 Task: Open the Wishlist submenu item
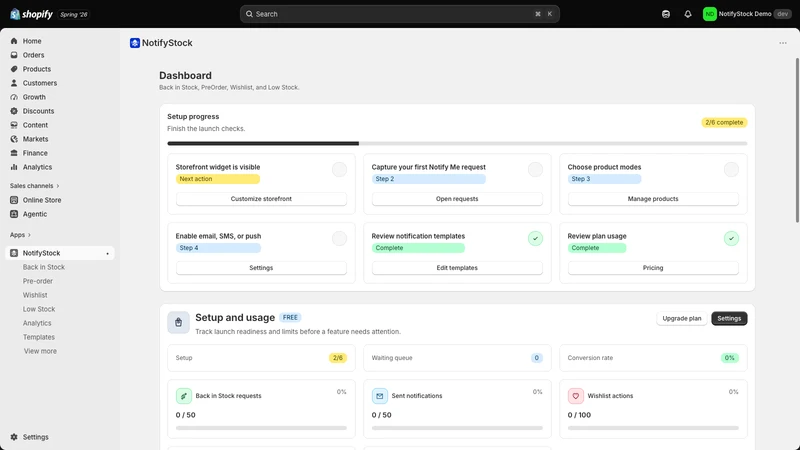(35, 295)
